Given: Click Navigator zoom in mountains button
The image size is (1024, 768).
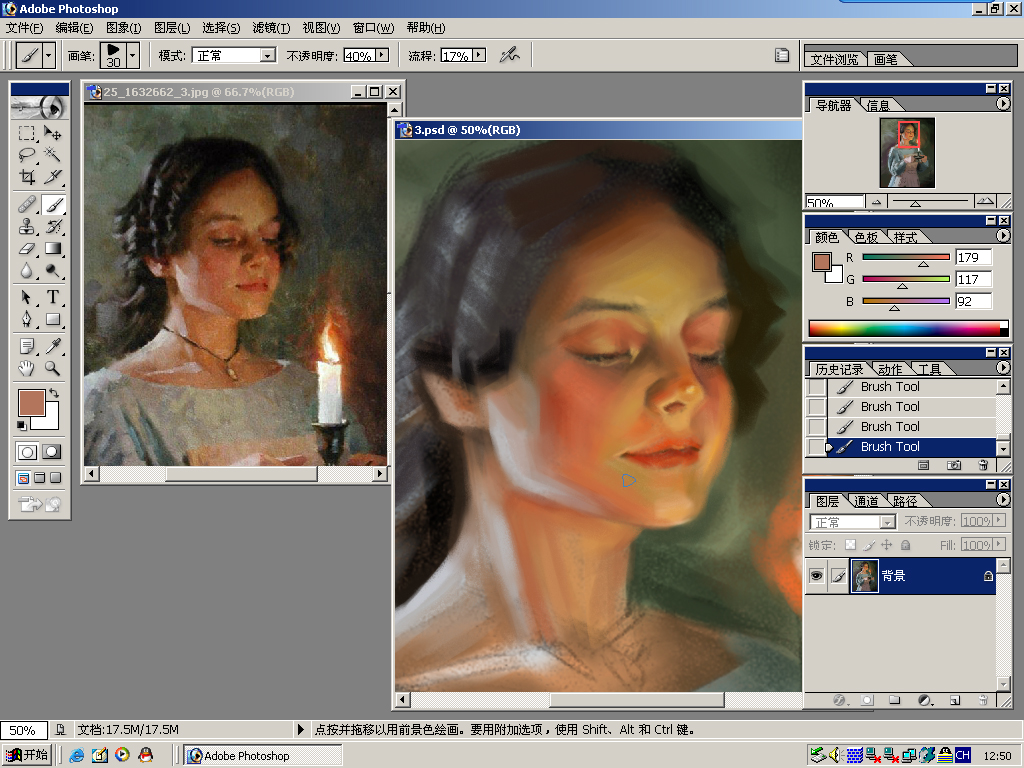Looking at the screenshot, I should (985, 201).
